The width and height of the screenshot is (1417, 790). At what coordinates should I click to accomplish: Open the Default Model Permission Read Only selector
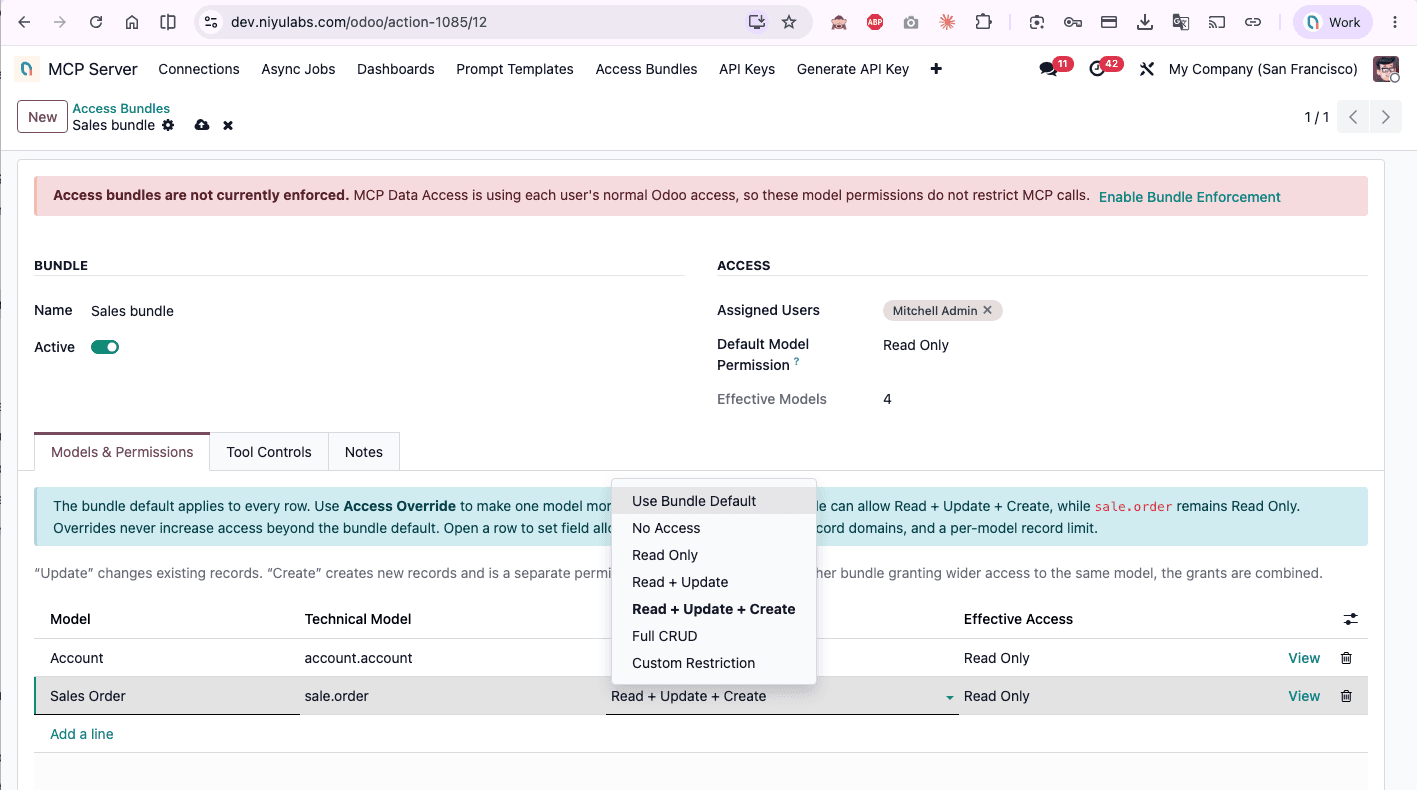click(915, 345)
